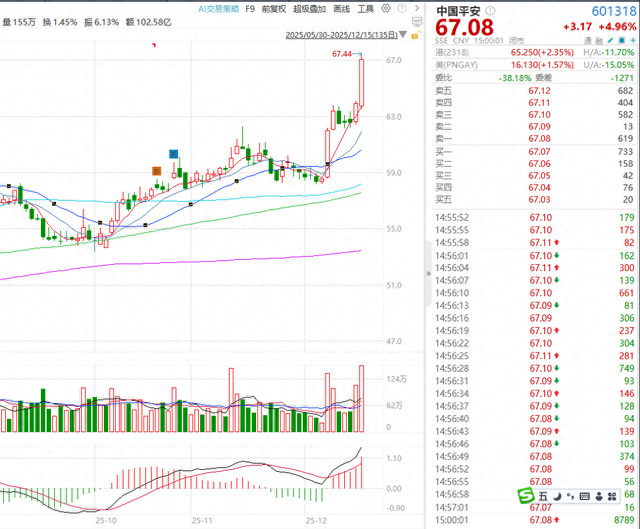Open the toolbox grid icon on the IME bar
This screenshot has width=640, height=529.
612,496
